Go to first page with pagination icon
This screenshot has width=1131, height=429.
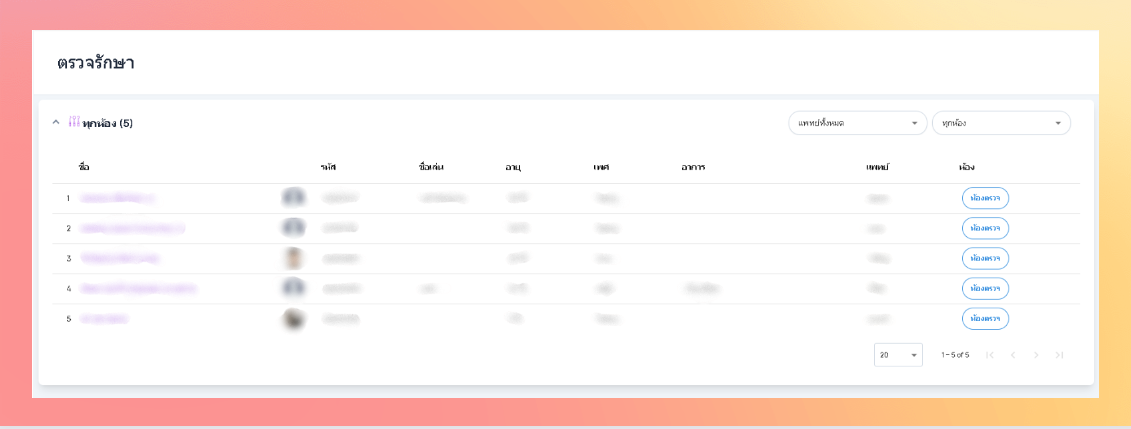(x=990, y=355)
